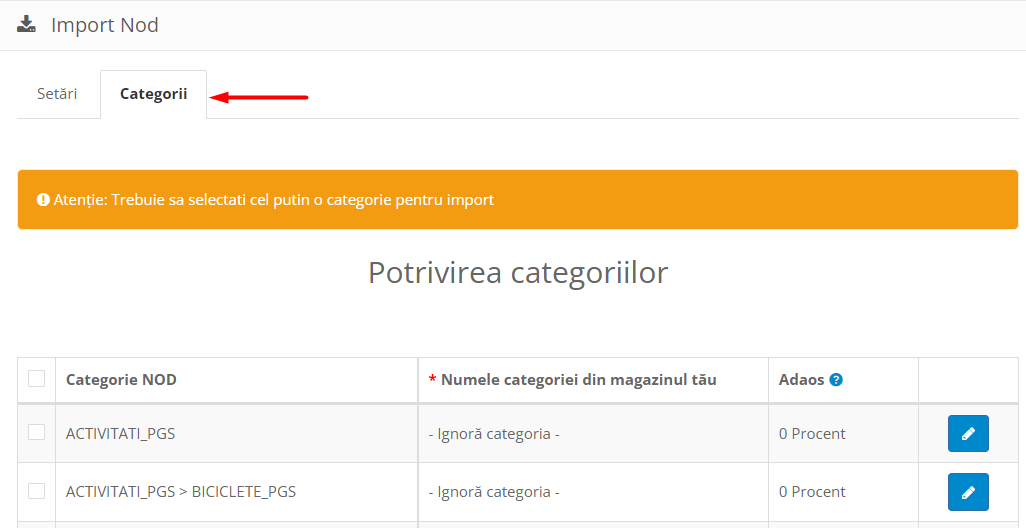Click the warning icon in the orange alert
This screenshot has width=1026, height=528.
coord(43,200)
